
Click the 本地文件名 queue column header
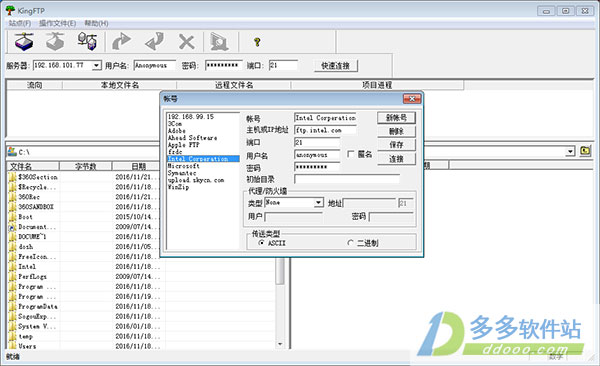119,85
